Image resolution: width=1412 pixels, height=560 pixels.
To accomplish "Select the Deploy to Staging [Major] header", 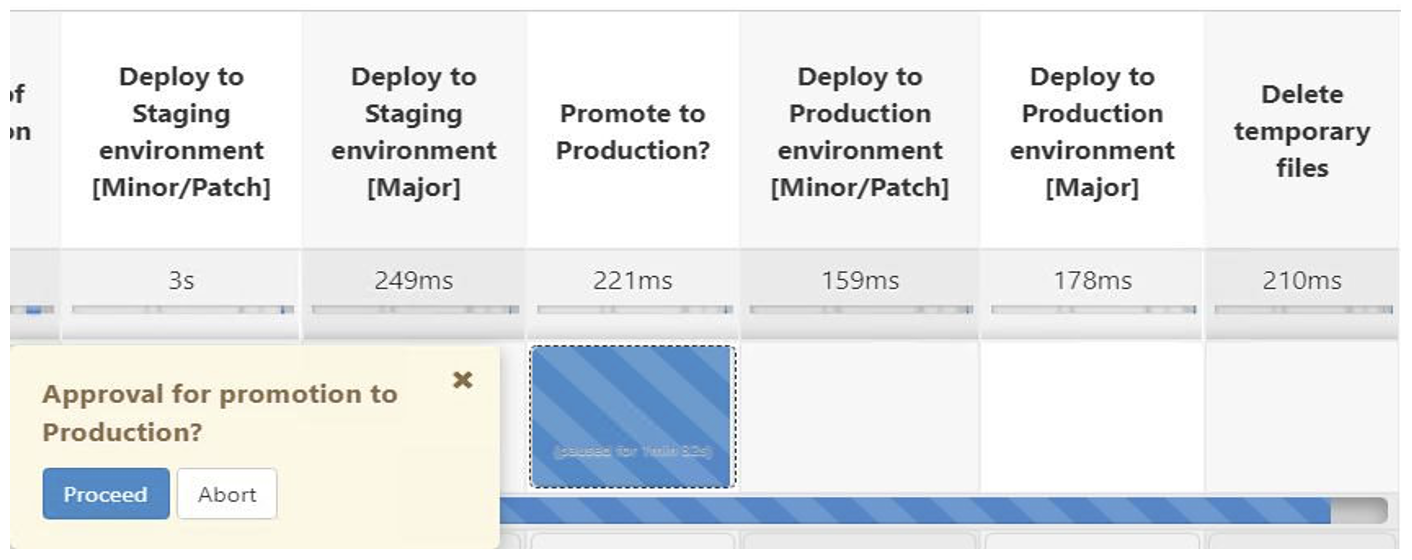I will tap(413, 132).
